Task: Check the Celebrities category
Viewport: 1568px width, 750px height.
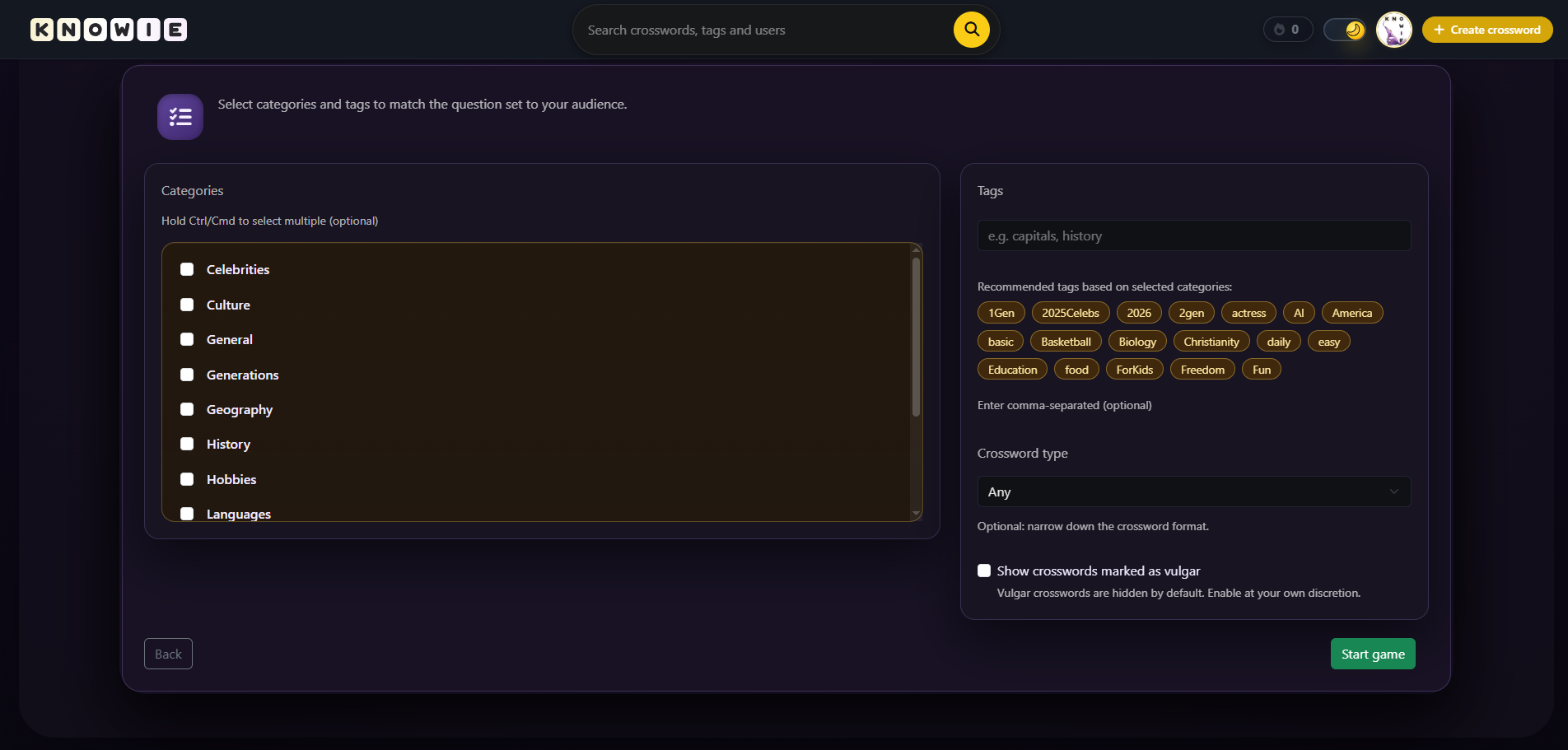Action: pyautogui.click(x=187, y=268)
